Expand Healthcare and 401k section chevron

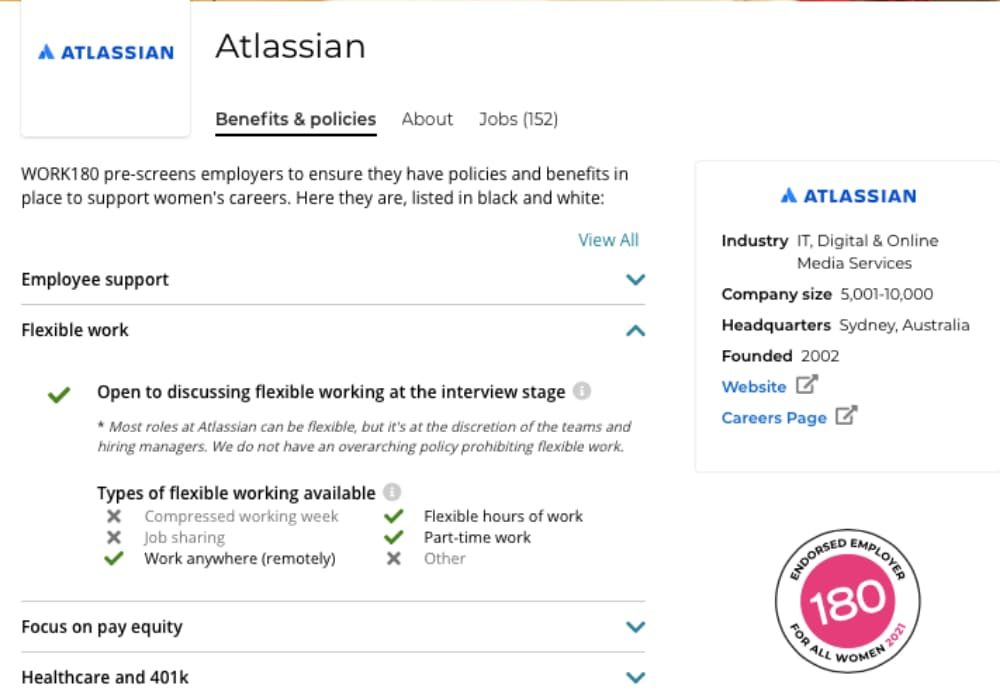tap(635, 677)
